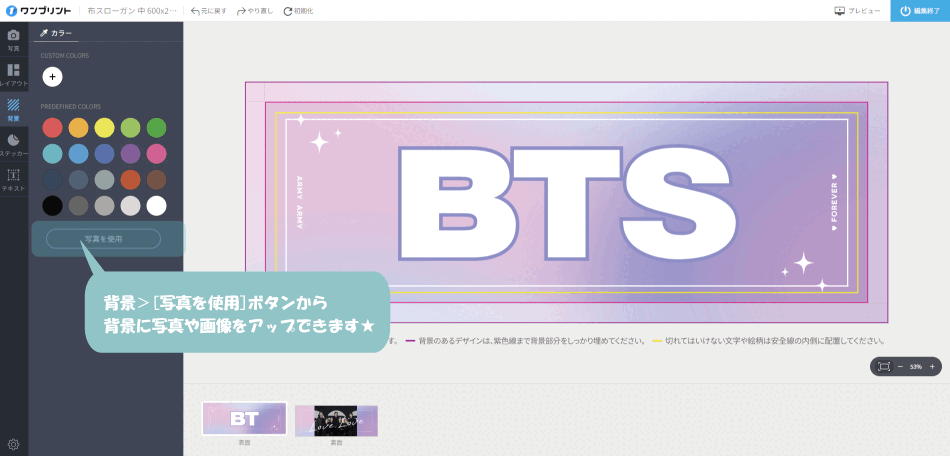
Task: Open プレビュー (Preview) mode
Action: [857, 10]
